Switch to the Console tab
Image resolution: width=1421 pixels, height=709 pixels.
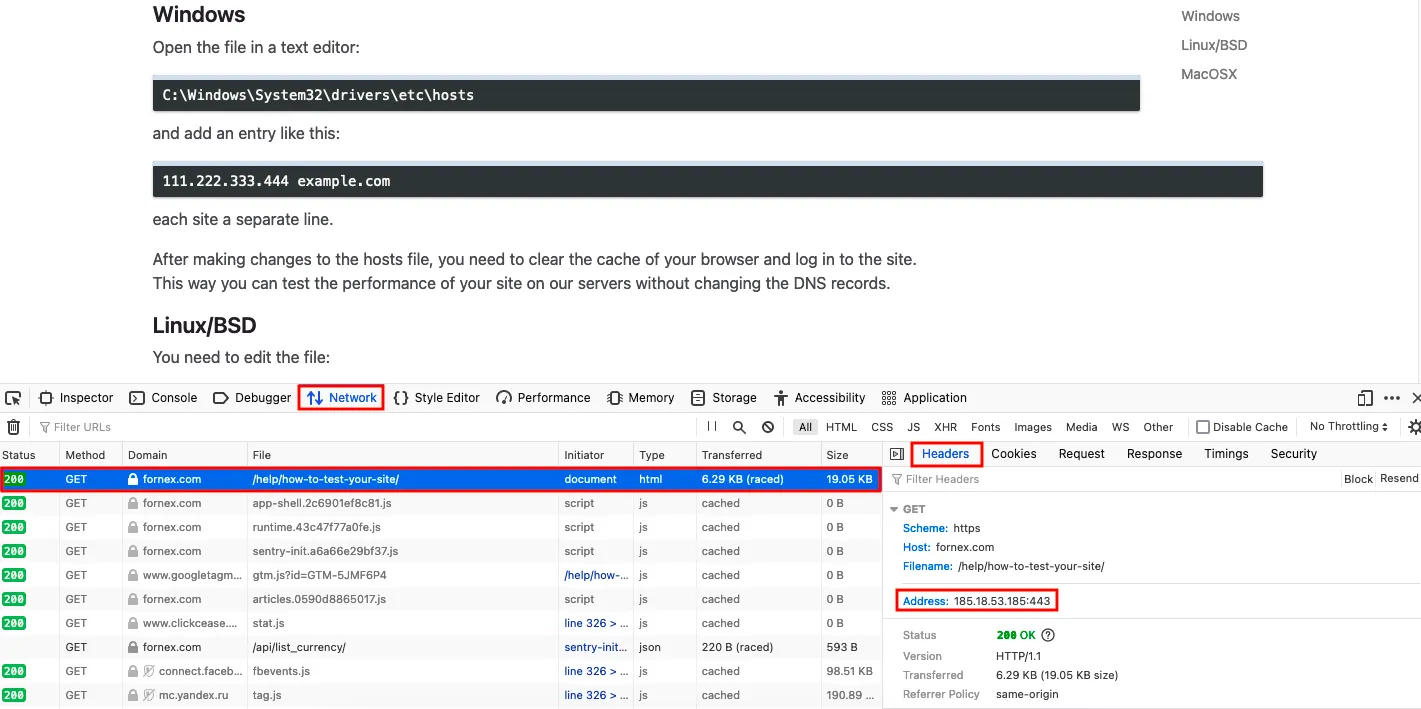(x=164, y=398)
